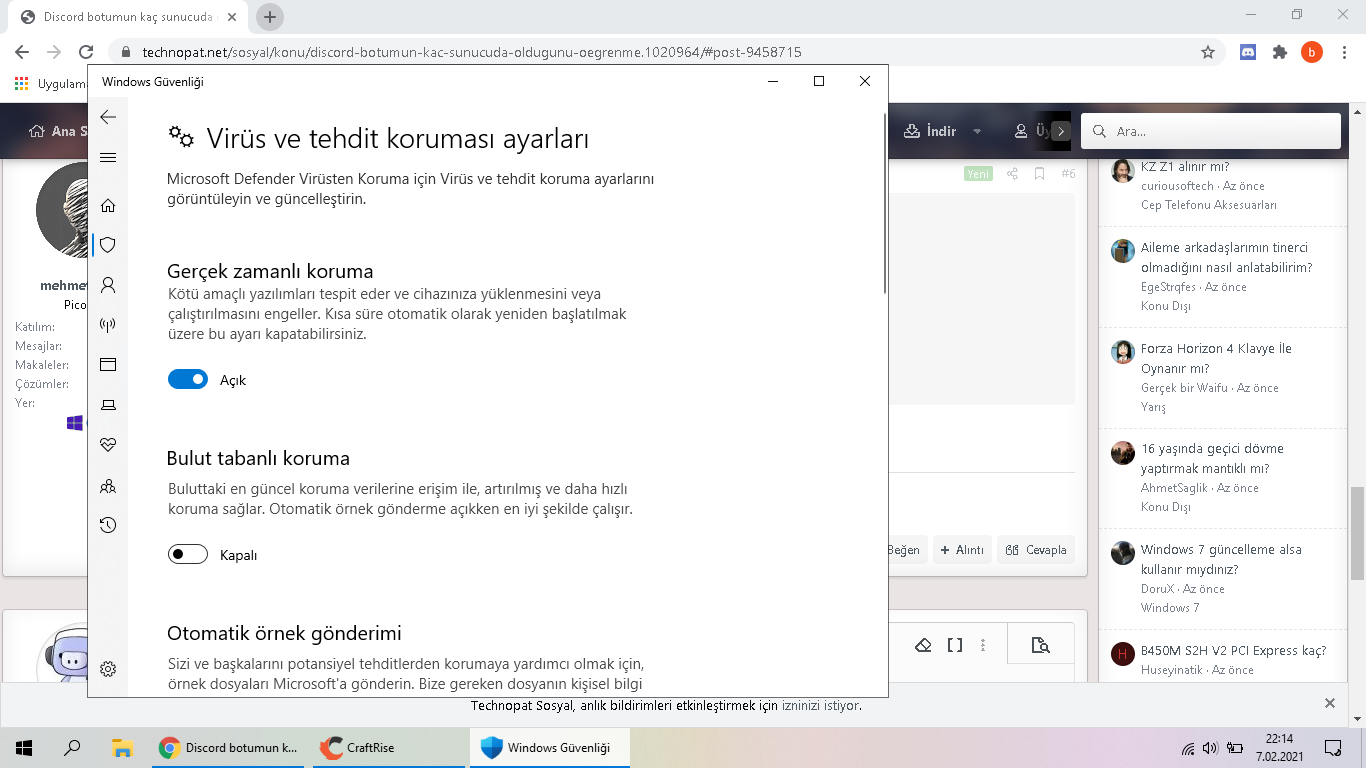Open thread "KZ Z1 alınır mı?"

tap(1185, 167)
